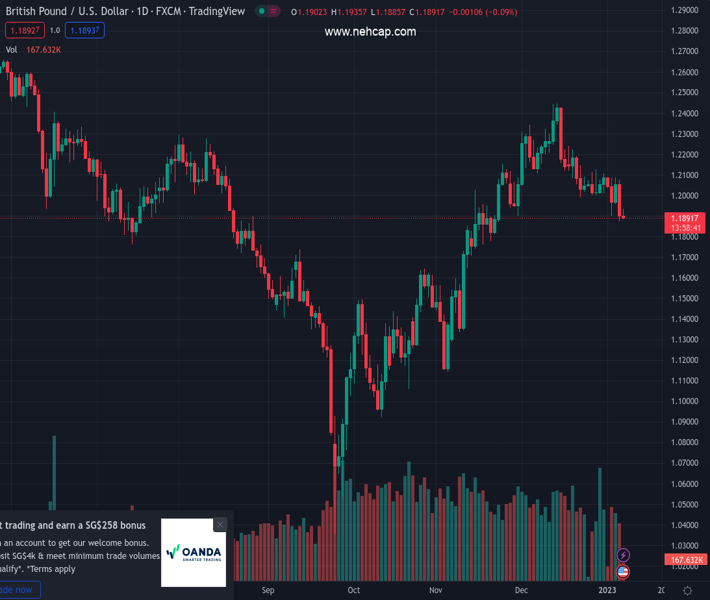Click the green market status dot
Image resolution: width=710 pixels, height=600 pixels.
pos(262,11)
